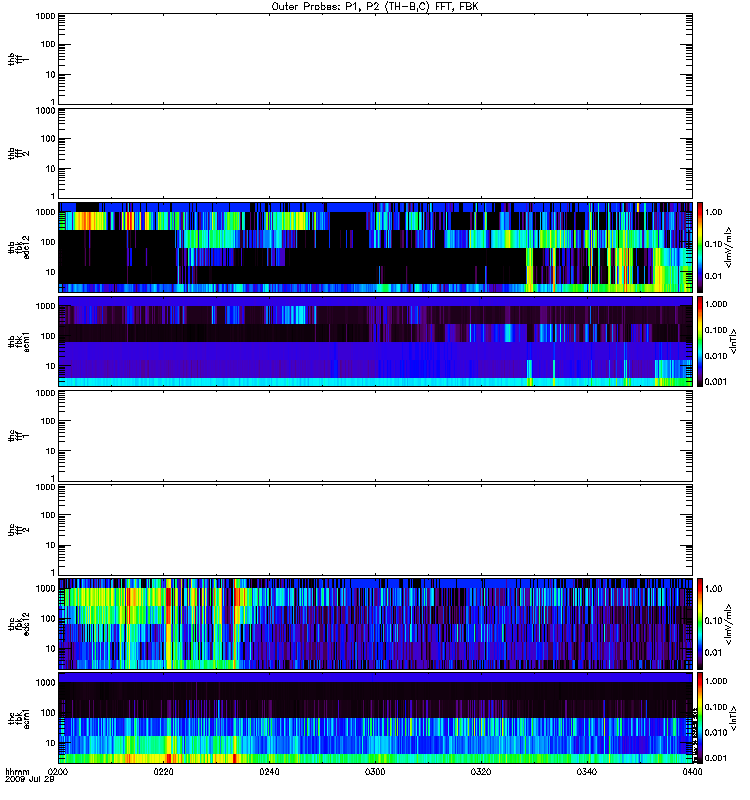Screen dimensions: 750x800
Task: Click the 'thb fbk scm1' y-axis panel label
Action: click(19, 341)
